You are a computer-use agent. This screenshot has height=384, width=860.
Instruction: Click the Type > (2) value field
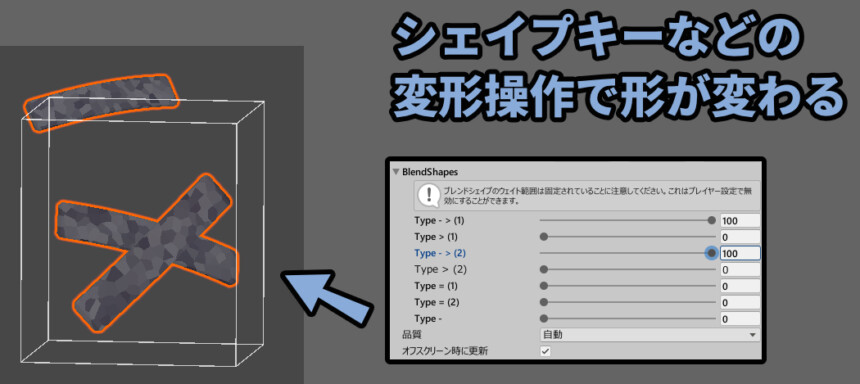coord(740,270)
